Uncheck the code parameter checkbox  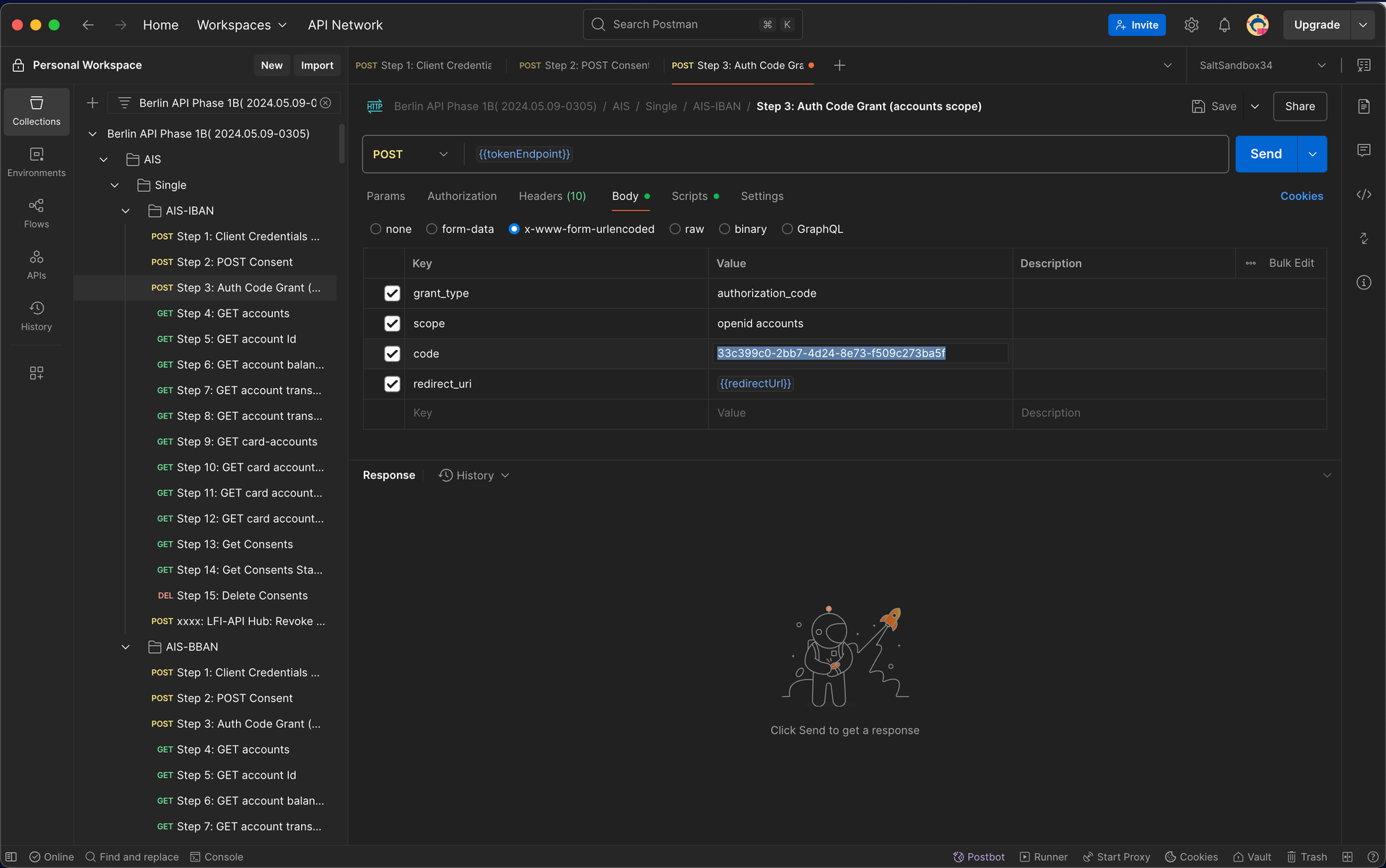point(392,354)
